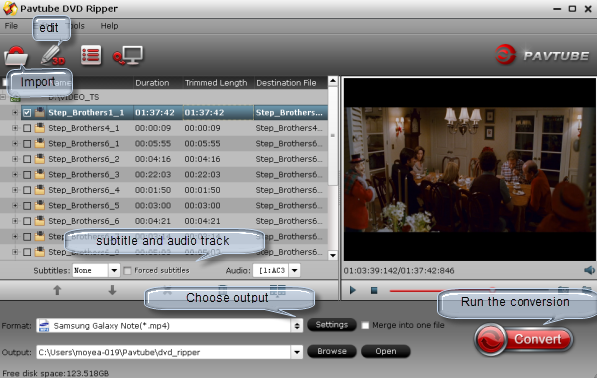
Task: Collapse the D:\VIDEO_TS root node
Action: (3, 97)
